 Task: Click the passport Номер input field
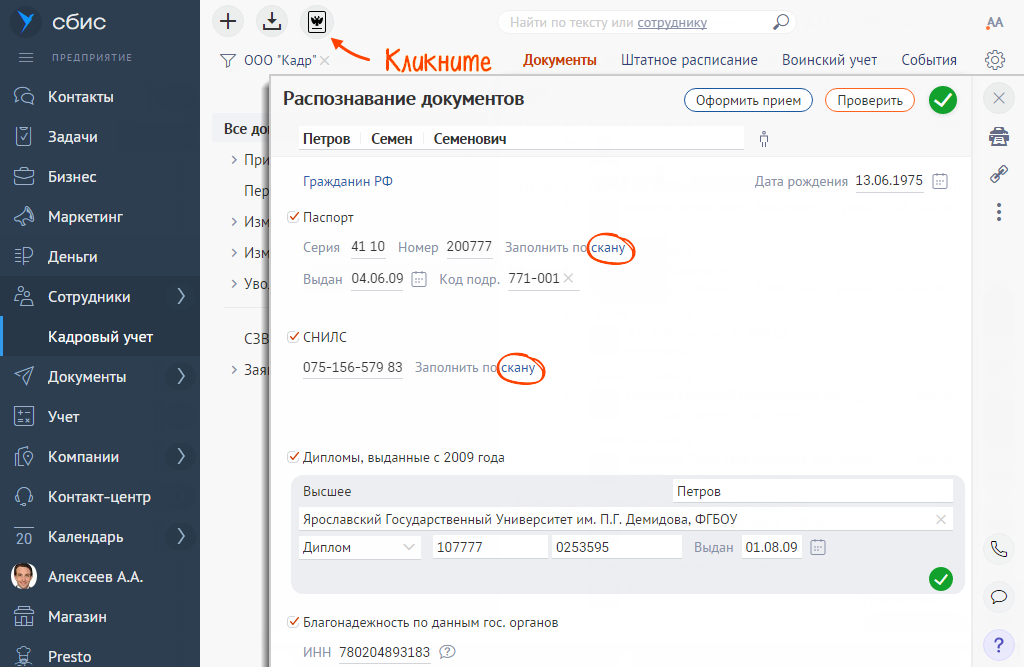coord(469,247)
